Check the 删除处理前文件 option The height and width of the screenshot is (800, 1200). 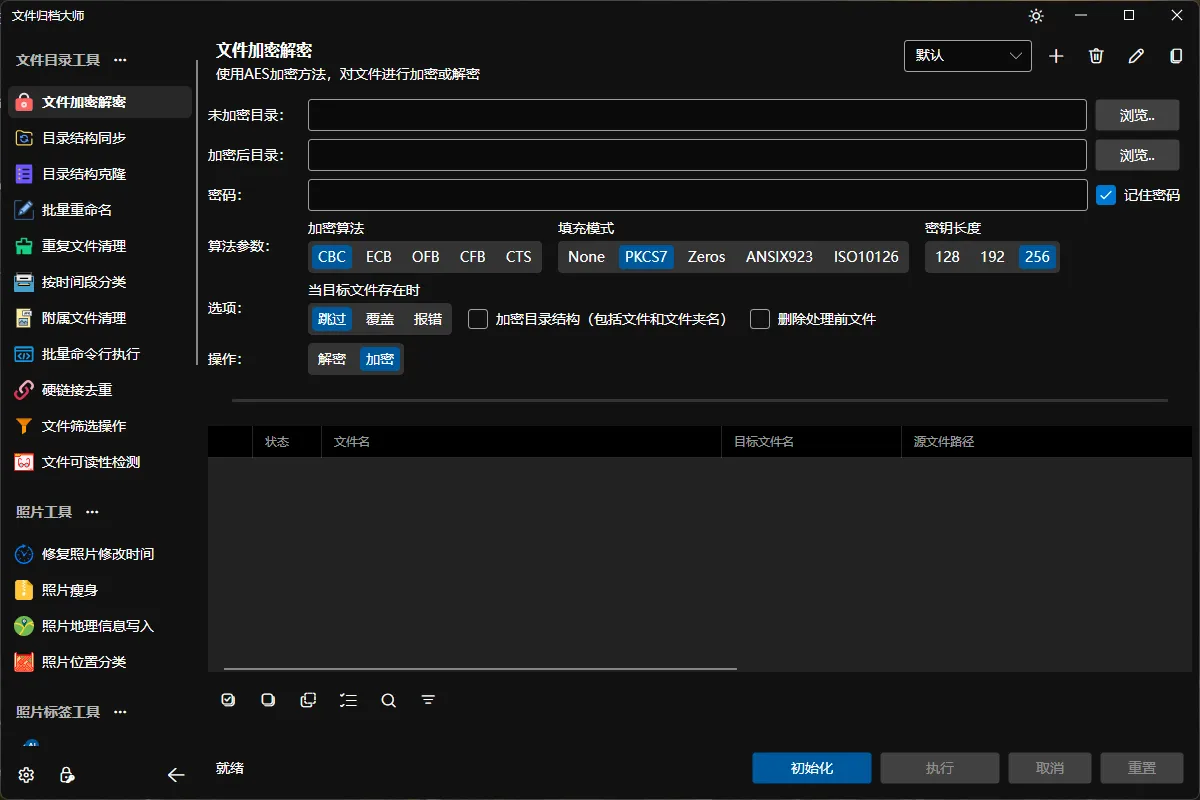click(759, 317)
